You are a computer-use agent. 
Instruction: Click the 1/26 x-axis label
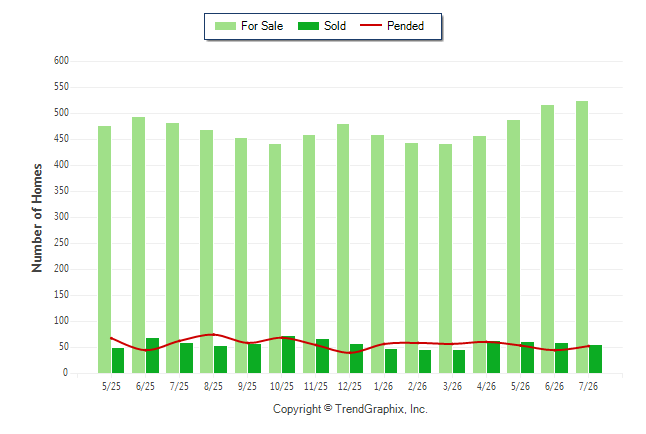(x=383, y=386)
